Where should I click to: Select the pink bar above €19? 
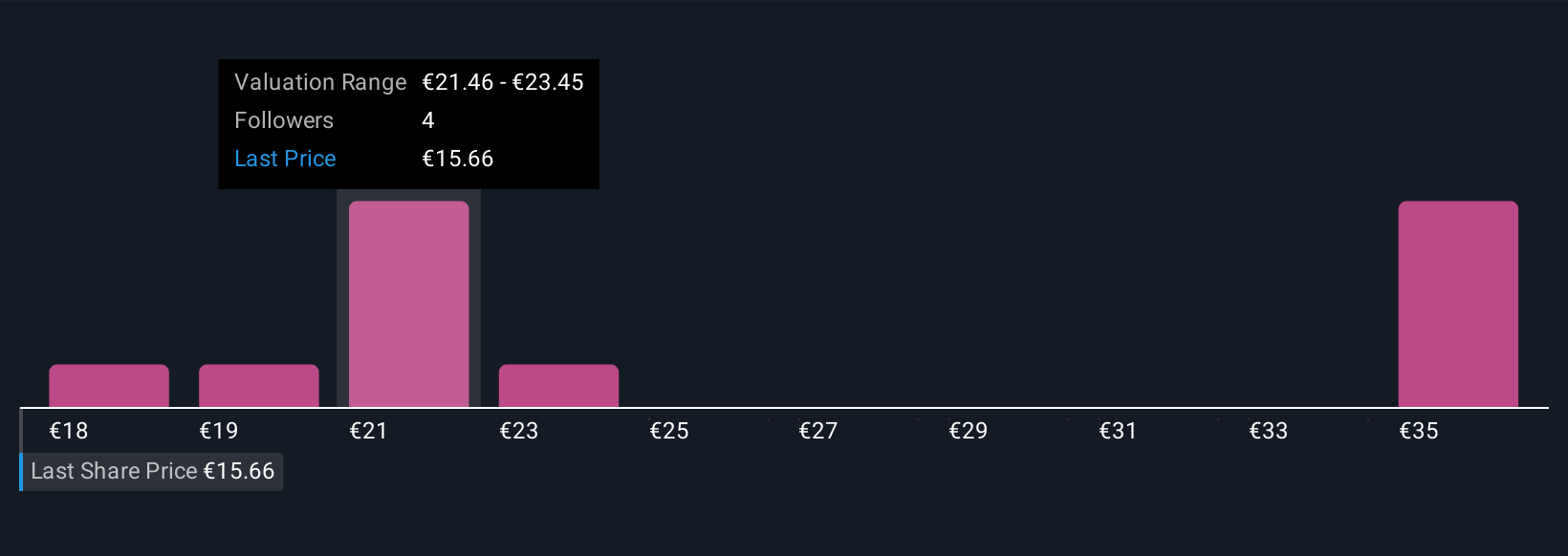258,386
